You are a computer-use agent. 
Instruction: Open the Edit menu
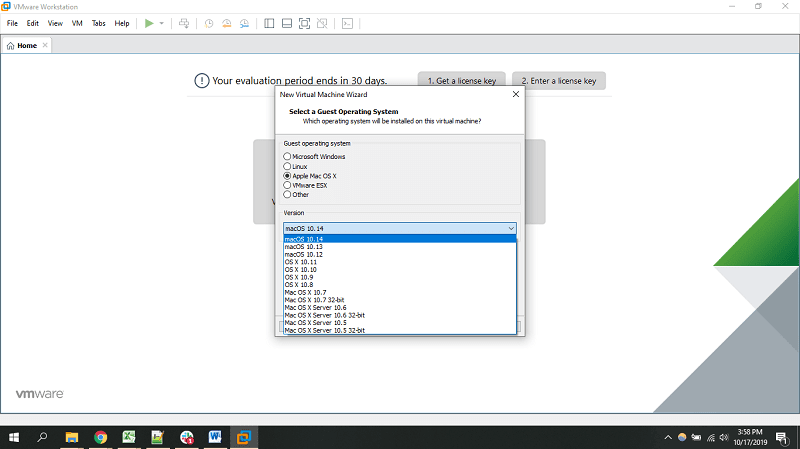33,23
